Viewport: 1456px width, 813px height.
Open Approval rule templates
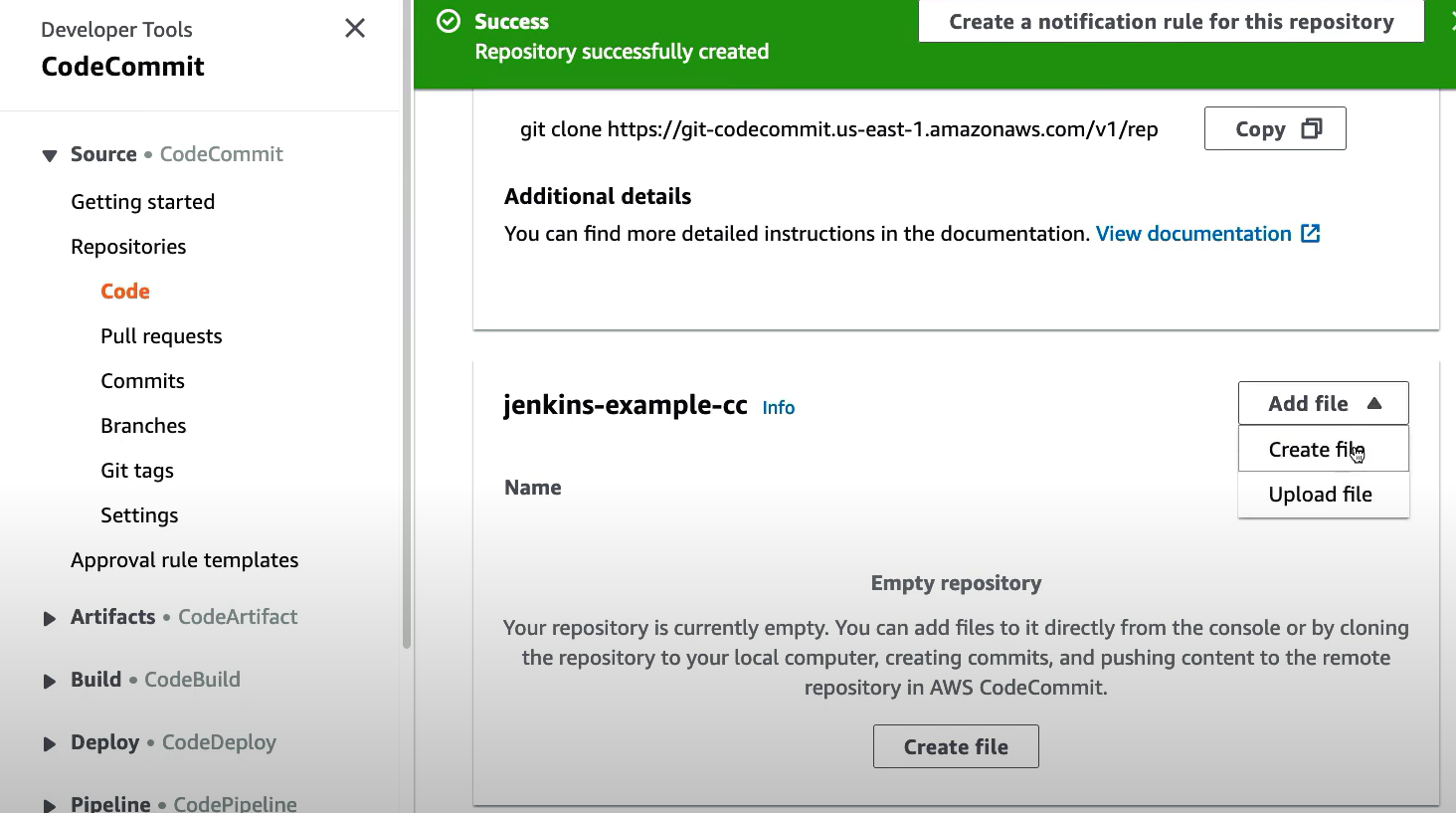pos(184,559)
